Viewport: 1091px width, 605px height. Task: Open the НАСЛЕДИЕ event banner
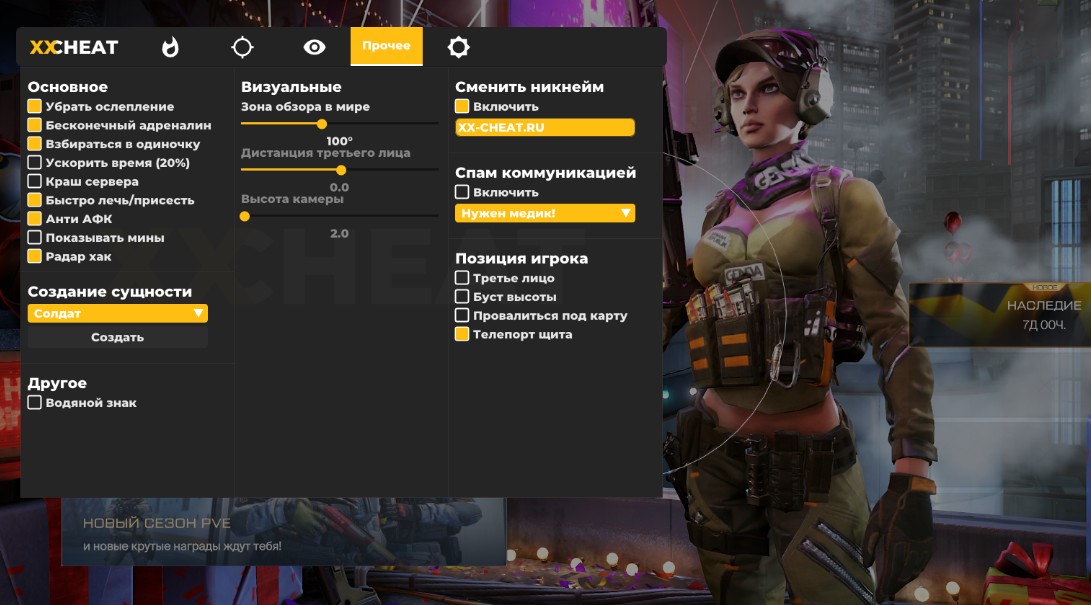pos(1000,314)
